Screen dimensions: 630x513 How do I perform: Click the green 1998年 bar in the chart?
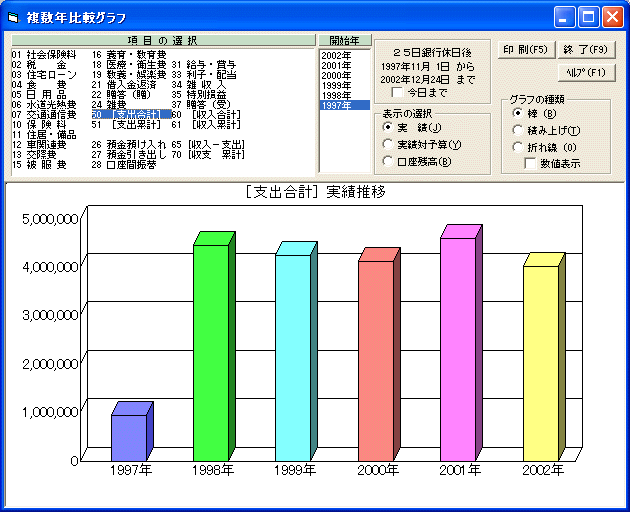click(x=211, y=350)
